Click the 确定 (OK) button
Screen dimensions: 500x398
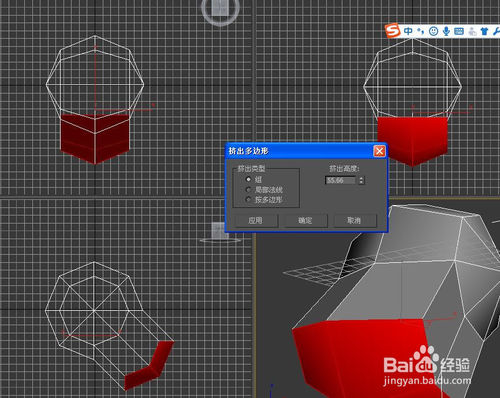(306, 220)
